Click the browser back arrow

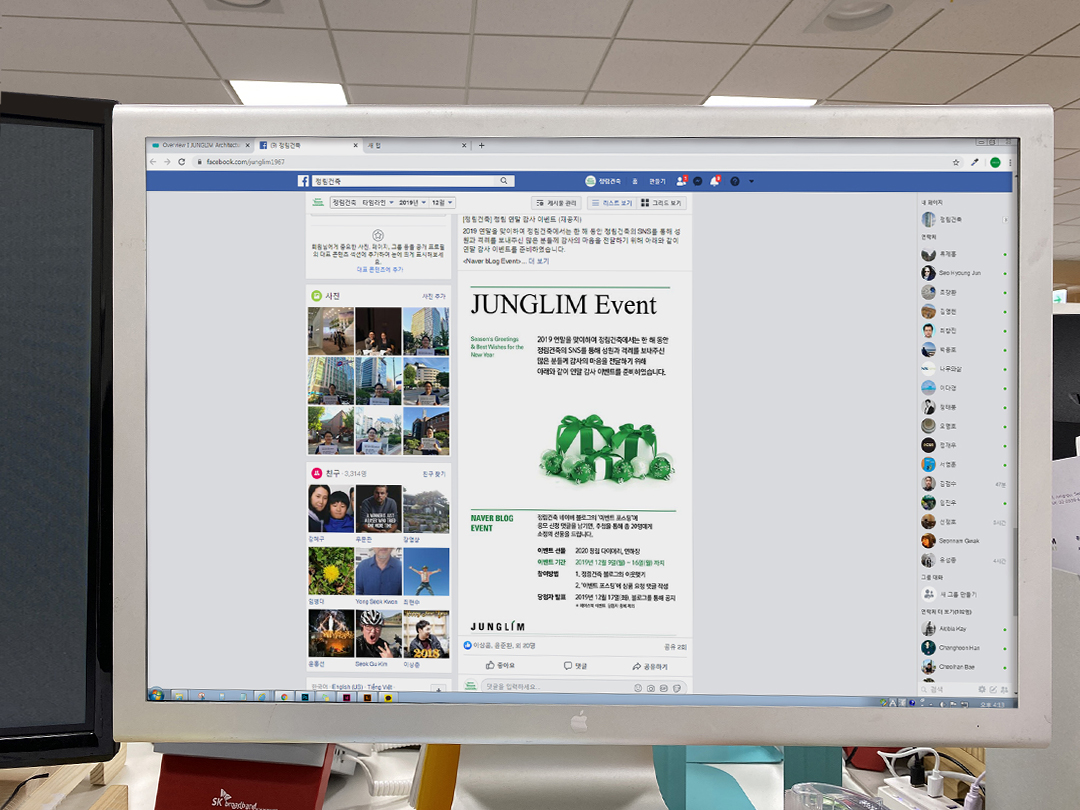(154, 162)
